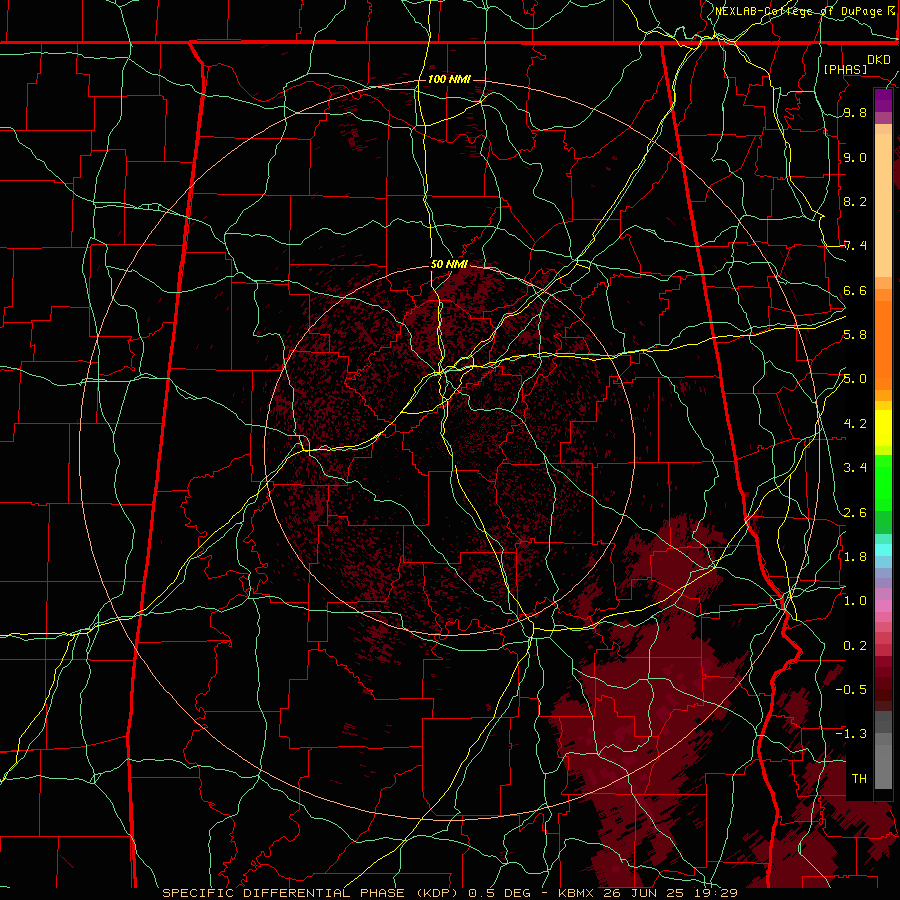Click the 7.4 value on the color scale
Viewport: 900px width, 900px height.
click(855, 246)
